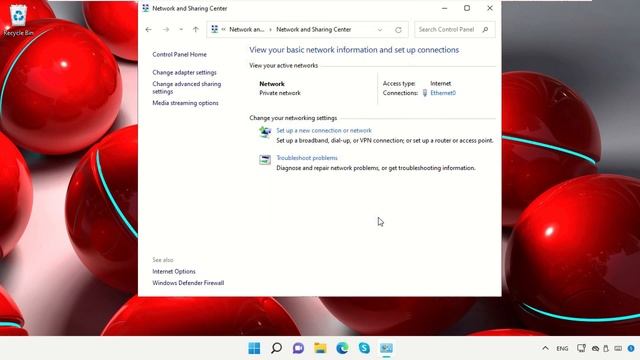Click 'Set up a new connection or network'

click(x=324, y=131)
